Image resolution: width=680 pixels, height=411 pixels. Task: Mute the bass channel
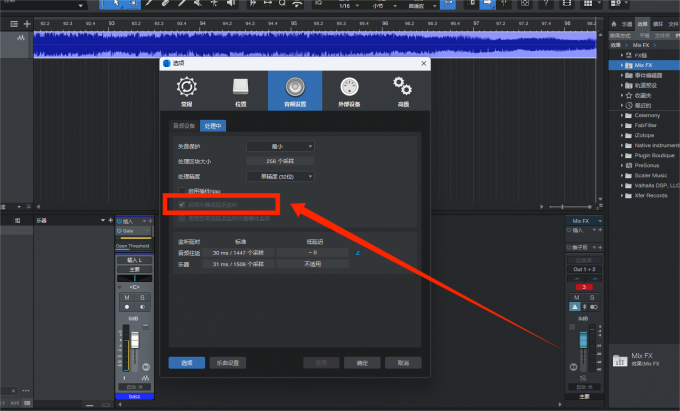(x=127, y=297)
